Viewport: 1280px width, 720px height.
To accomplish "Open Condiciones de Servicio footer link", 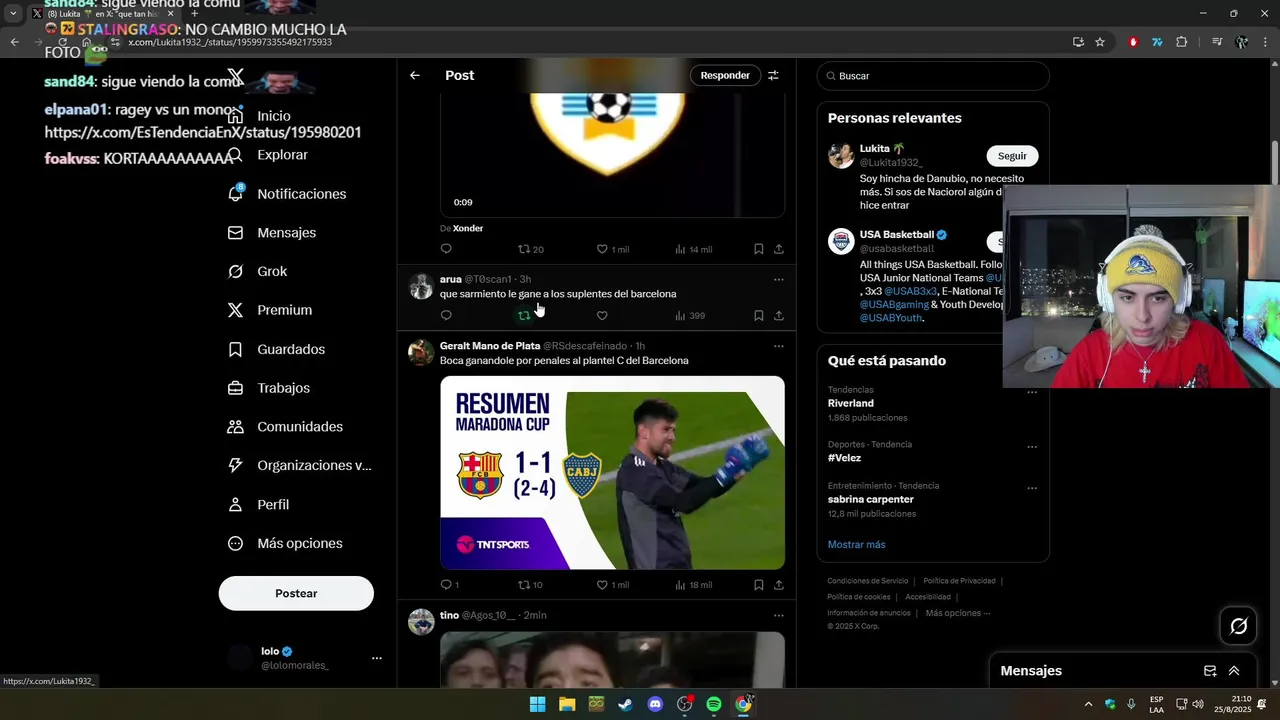I will [868, 581].
